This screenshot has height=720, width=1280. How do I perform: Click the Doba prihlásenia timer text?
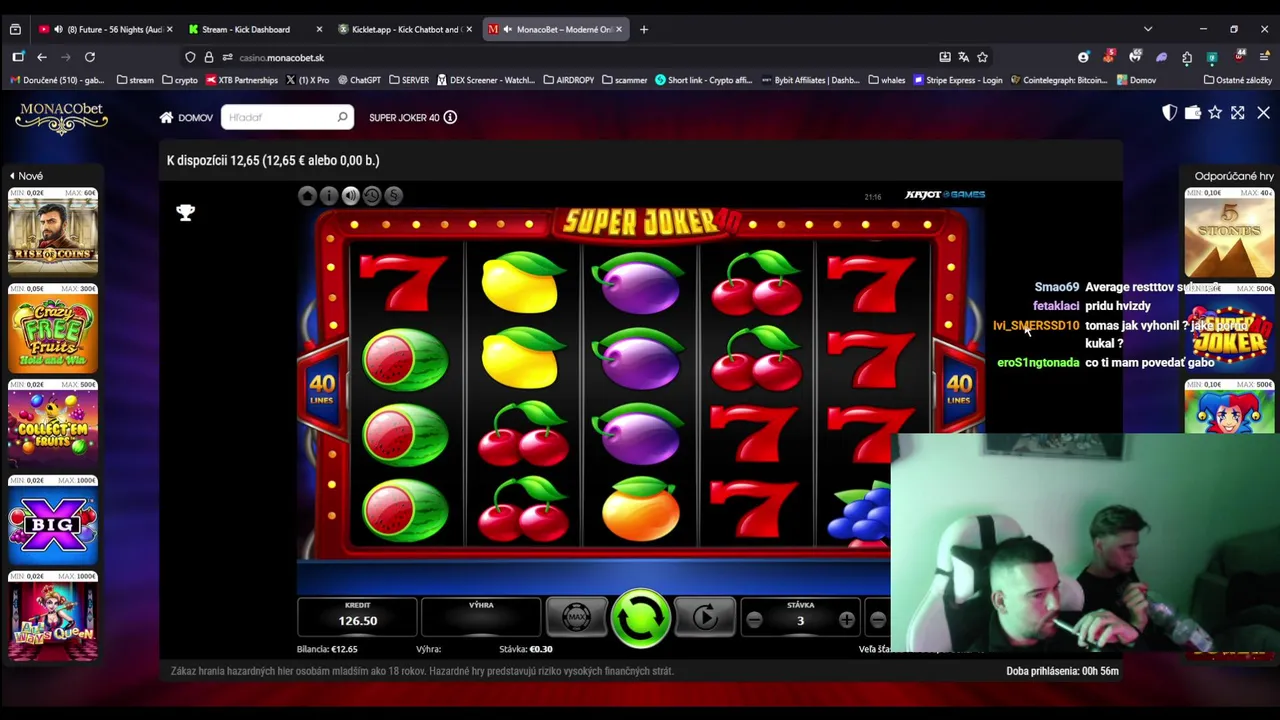click(1062, 671)
